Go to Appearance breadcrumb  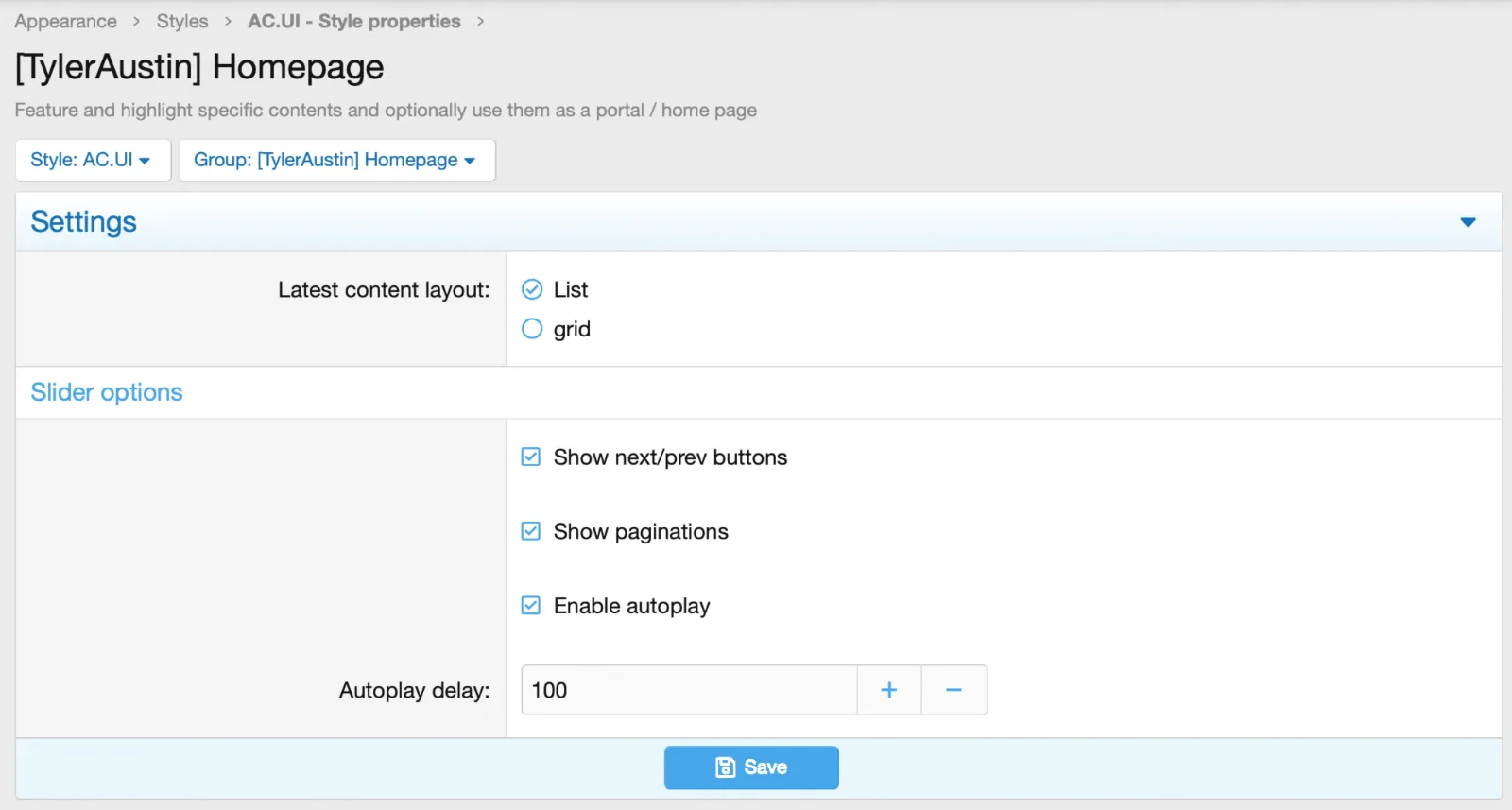tap(65, 21)
